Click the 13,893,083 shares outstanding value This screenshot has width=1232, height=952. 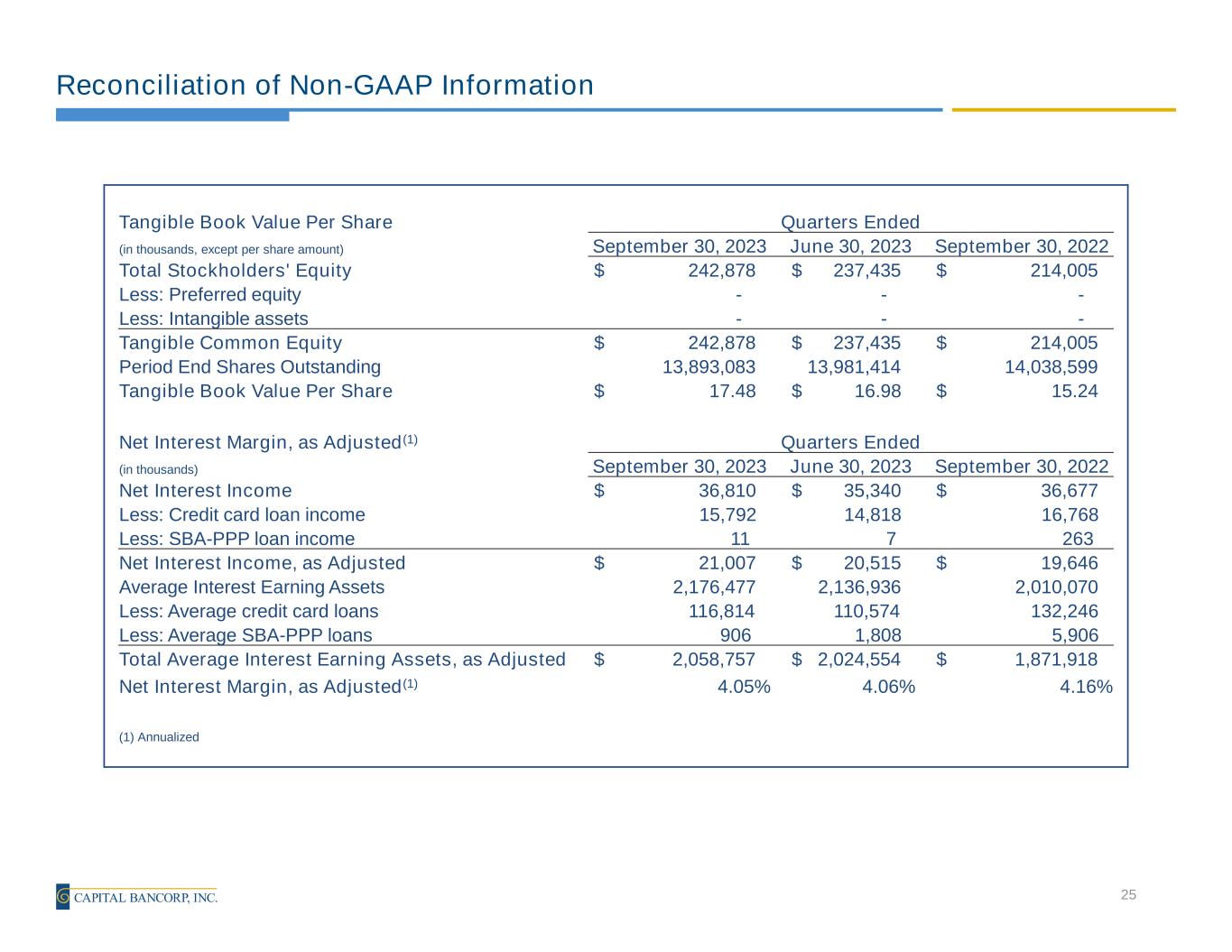pyautogui.click(x=709, y=367)
